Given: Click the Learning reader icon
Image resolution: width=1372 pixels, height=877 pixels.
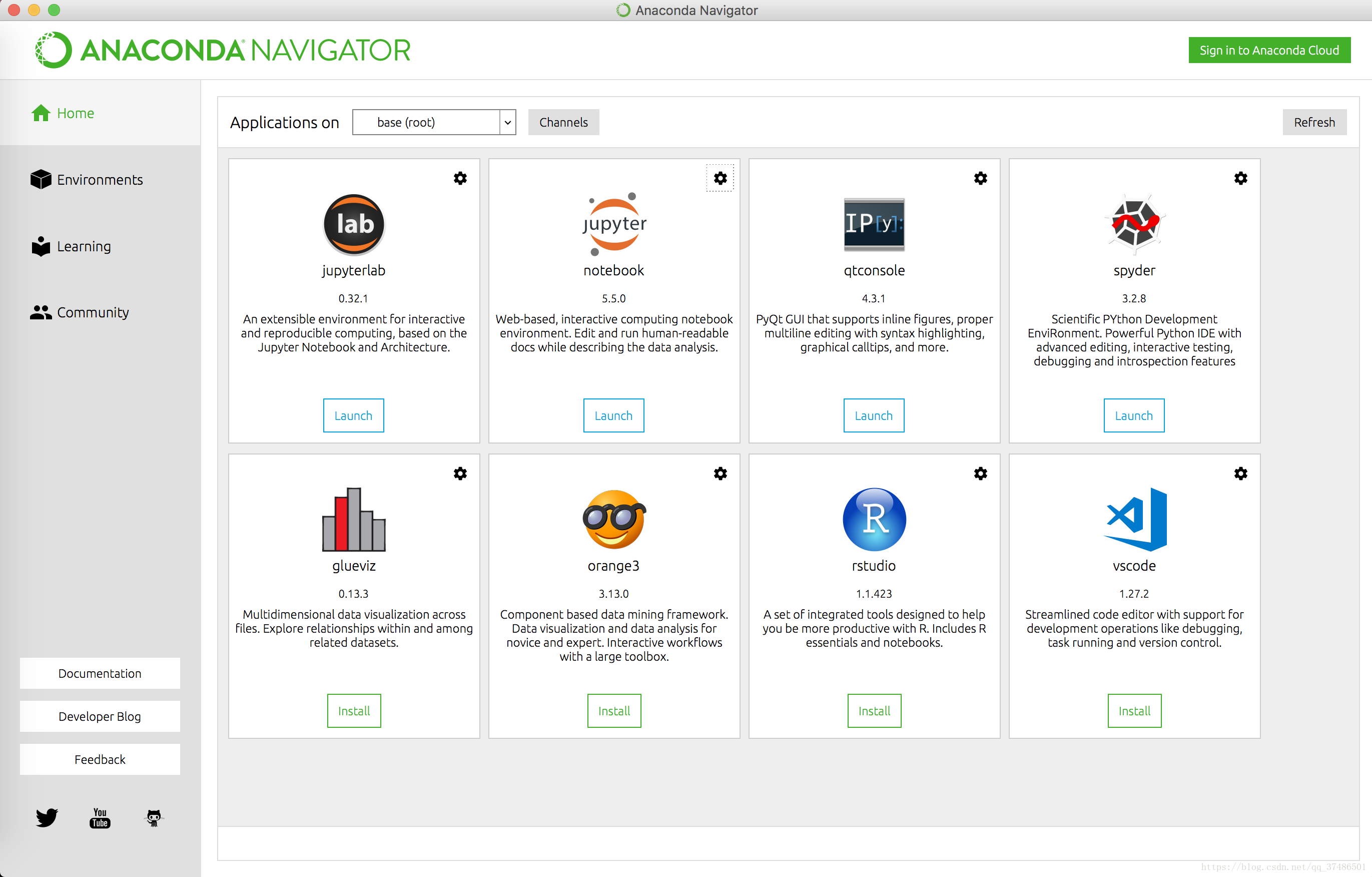Looking at the screenshot, I should click(x=41, y=246).
